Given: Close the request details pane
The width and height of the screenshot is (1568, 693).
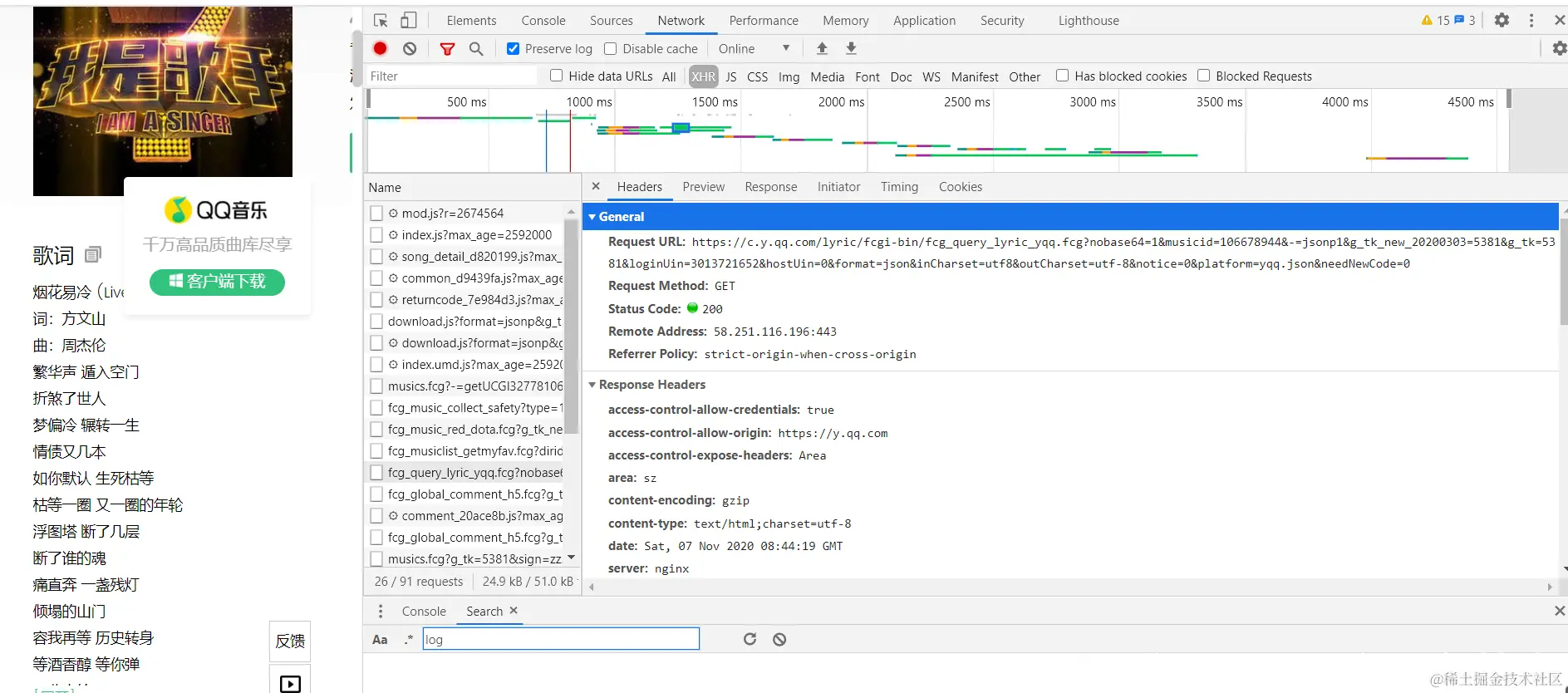Looking at the screenshot, I should coord(596,186).
